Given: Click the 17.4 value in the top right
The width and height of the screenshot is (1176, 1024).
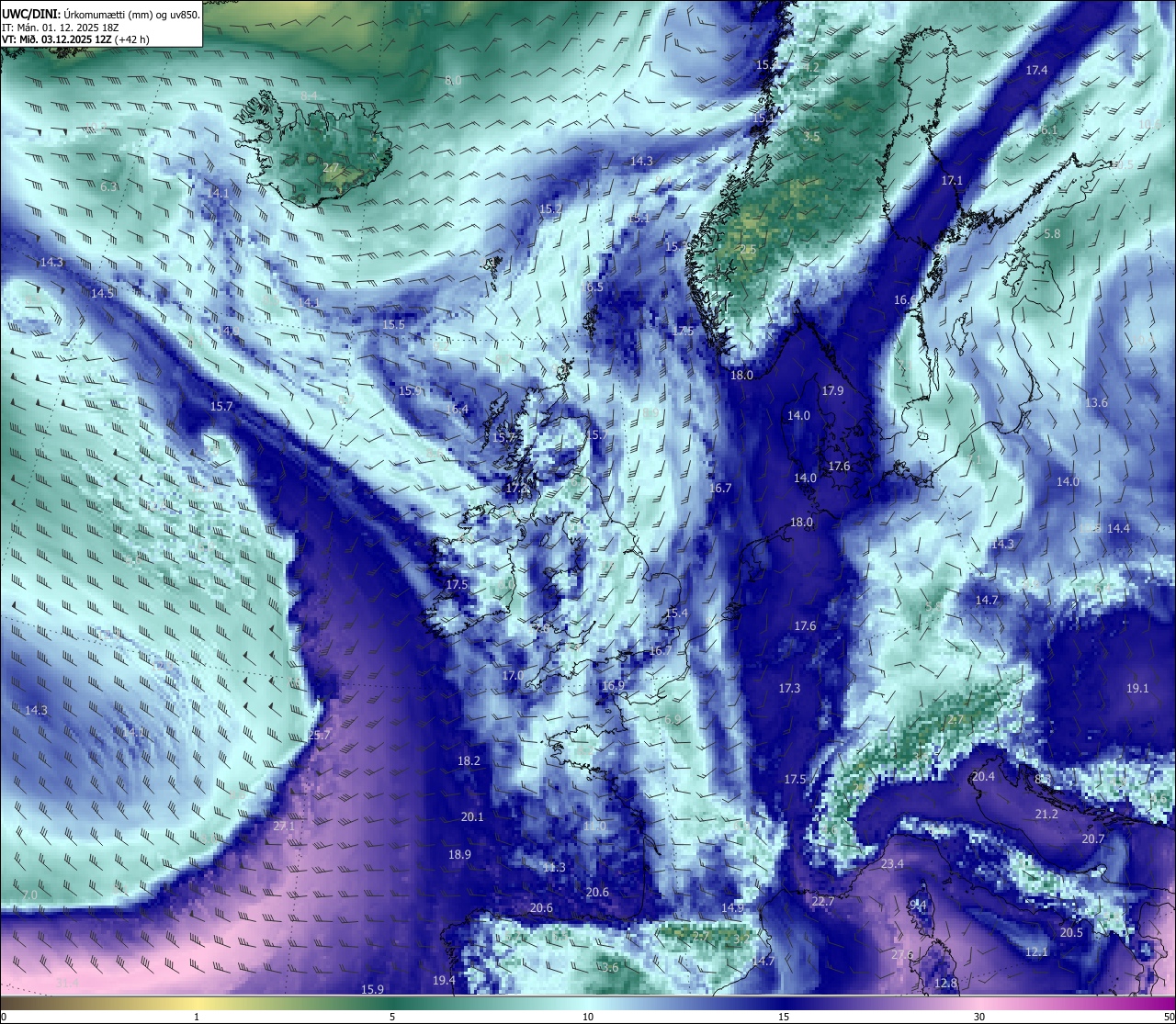Looking at the screenshot, I should [x=1036, y=70].
